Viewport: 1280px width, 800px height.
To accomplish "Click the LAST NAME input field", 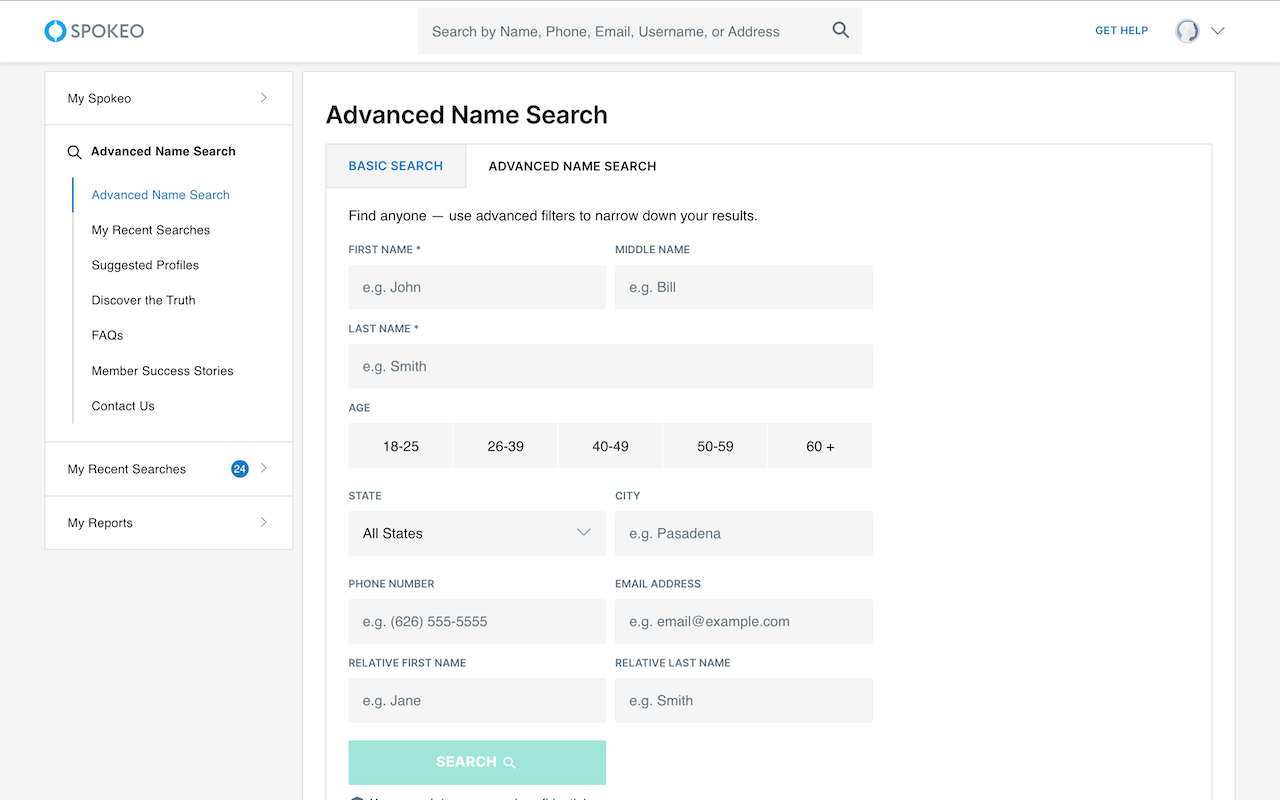I will click(x=610, y=366).
